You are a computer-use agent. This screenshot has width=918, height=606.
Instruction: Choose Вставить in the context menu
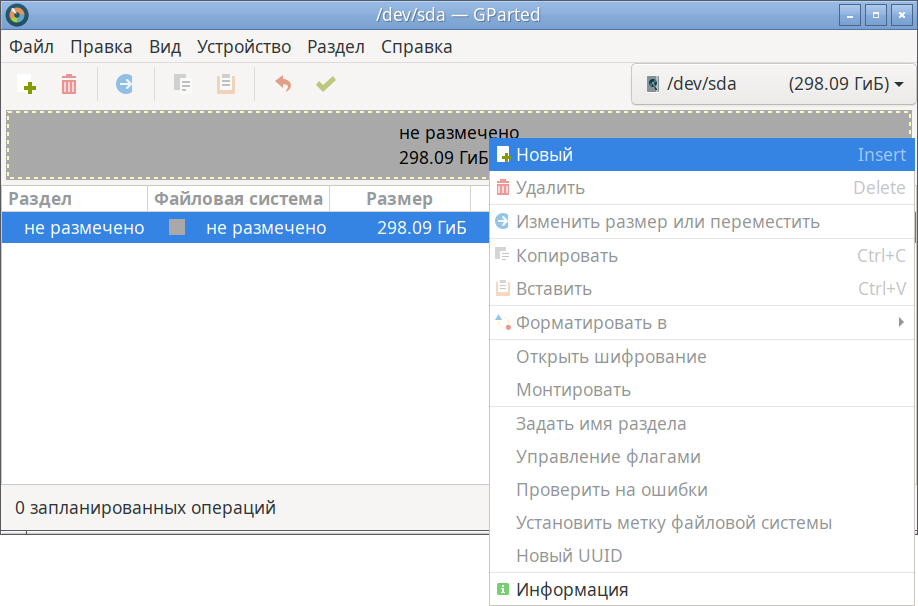coord(701,289)
